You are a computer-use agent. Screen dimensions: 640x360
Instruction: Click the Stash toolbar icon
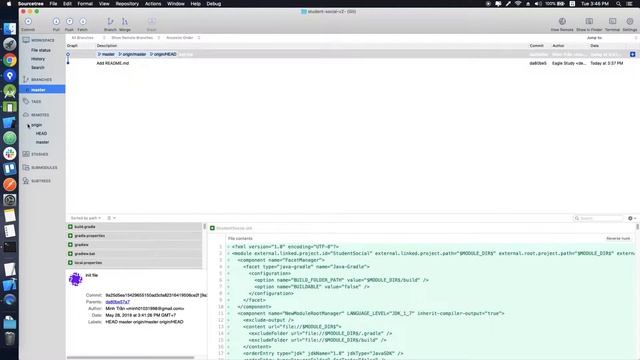point(151,21)
